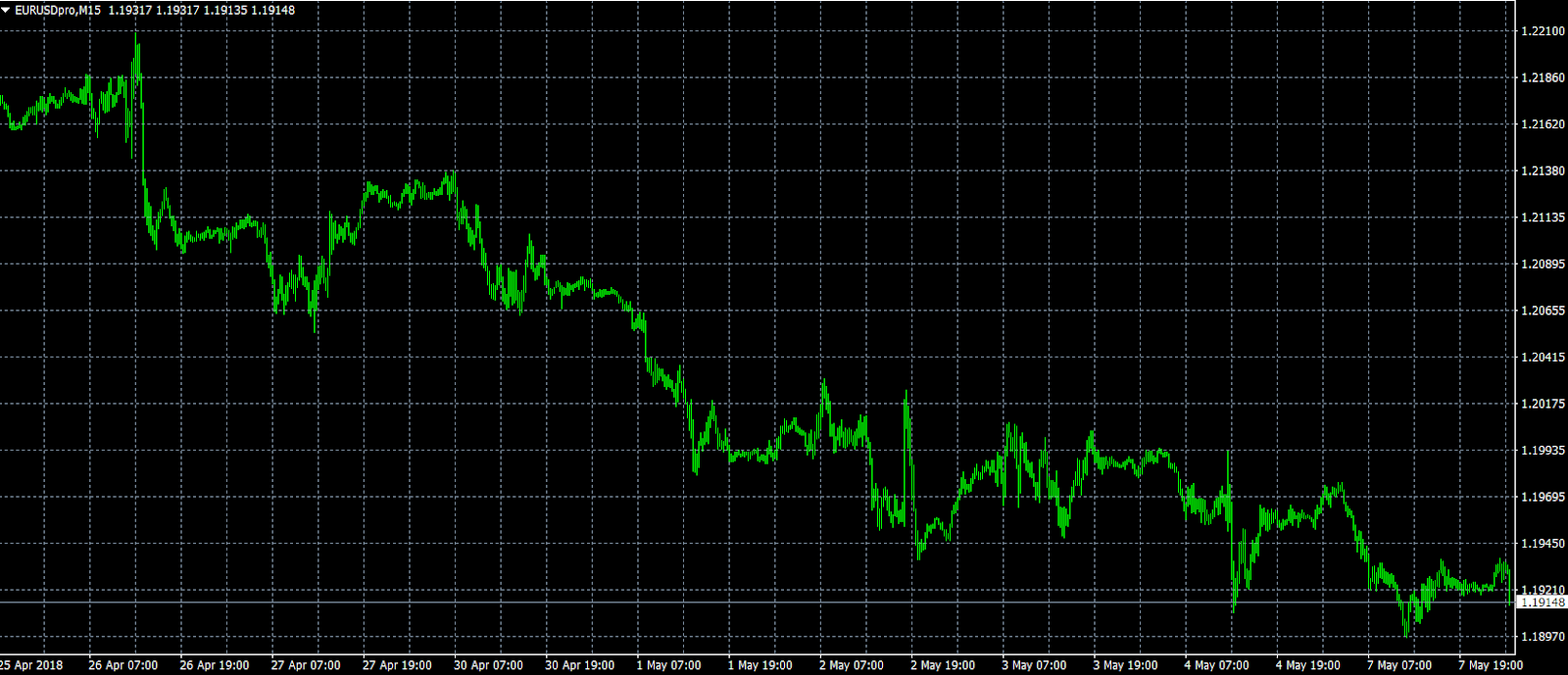Click the 25 Apr 2018 time label
Screen dimensions: 1568x675
tap(31, 665)
